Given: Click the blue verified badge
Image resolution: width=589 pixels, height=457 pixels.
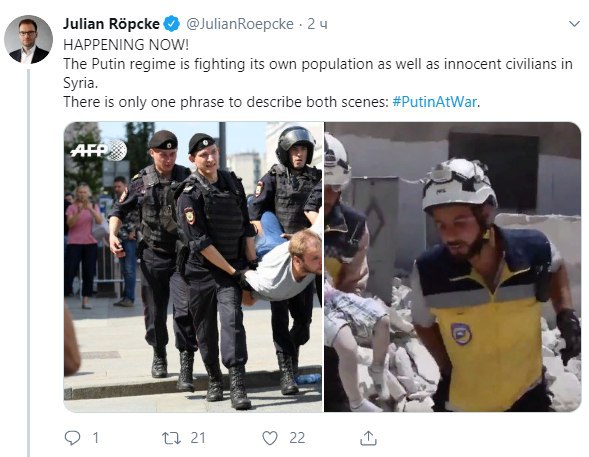Looking at the screenshot, I should 172,24.
